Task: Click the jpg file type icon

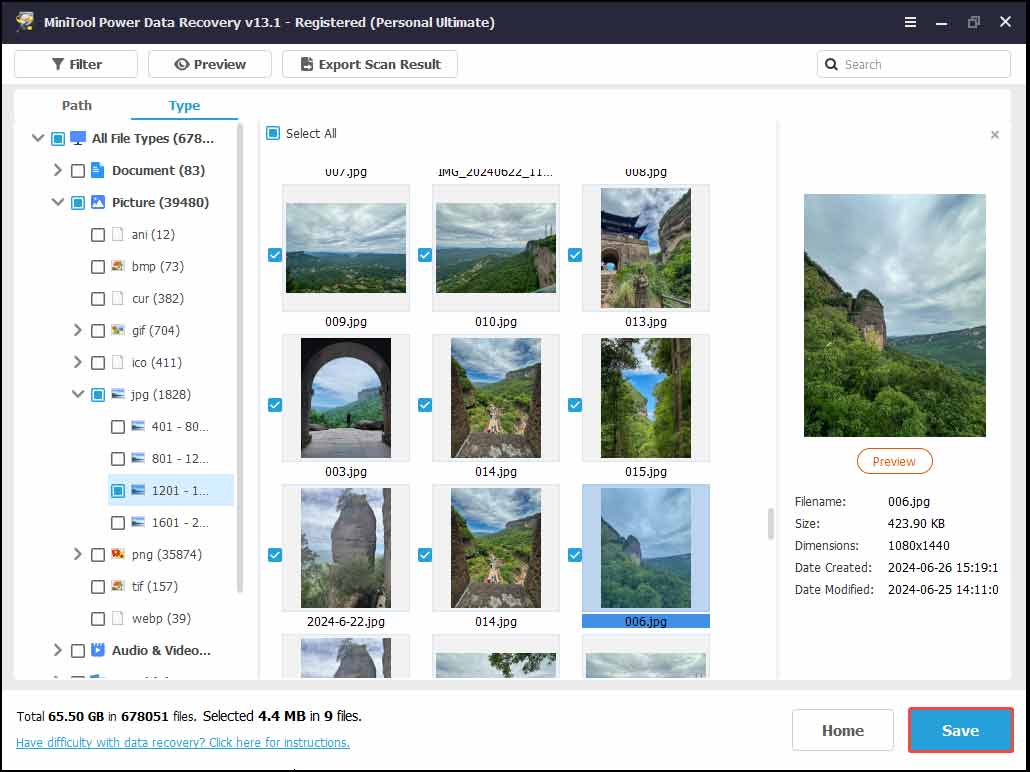Action: tap(118, 394)
